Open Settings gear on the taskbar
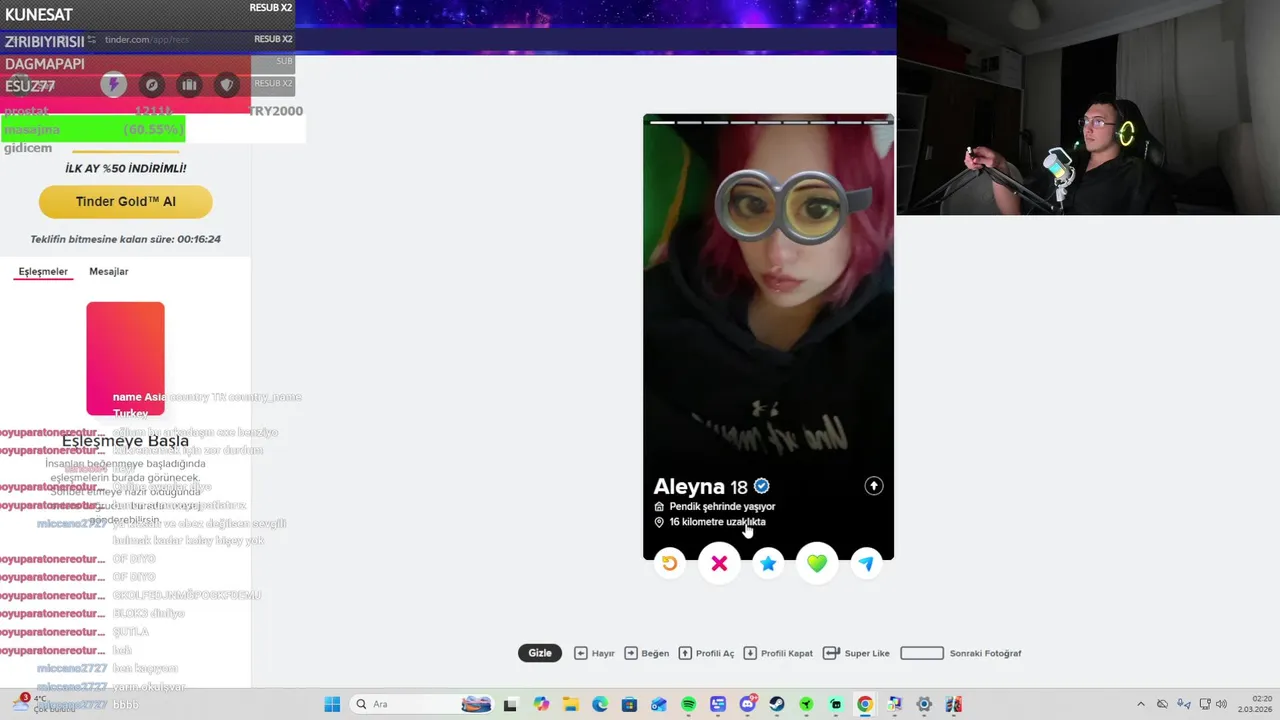1280x720 pixels. pyautogui.click(x=924, y=704)
